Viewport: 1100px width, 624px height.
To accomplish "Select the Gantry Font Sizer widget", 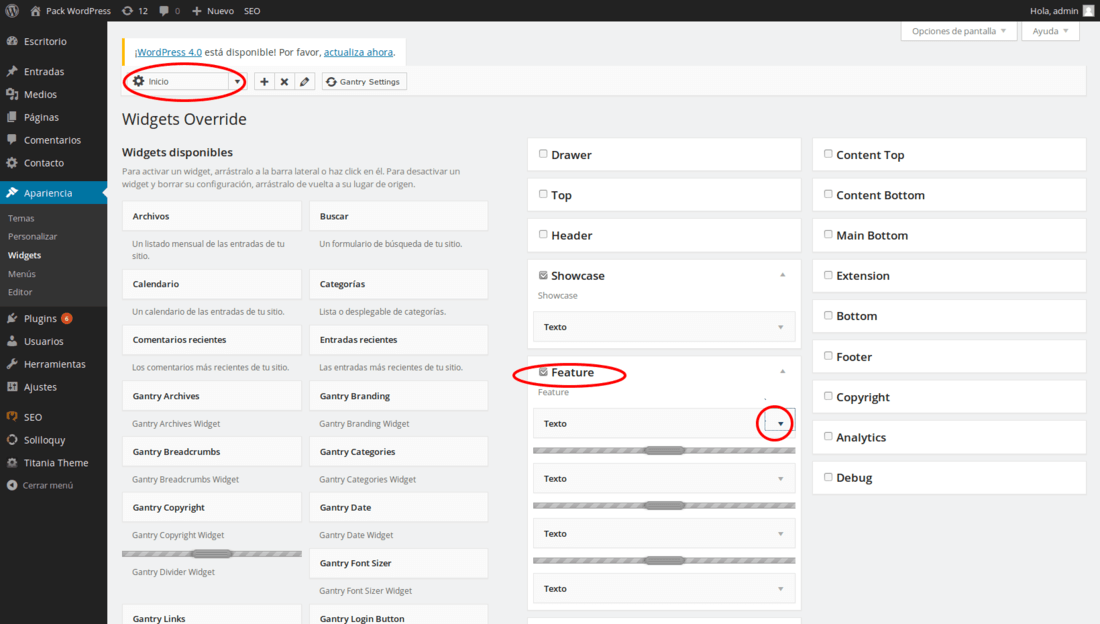I will pyautogui.click(x=398, y=563).
